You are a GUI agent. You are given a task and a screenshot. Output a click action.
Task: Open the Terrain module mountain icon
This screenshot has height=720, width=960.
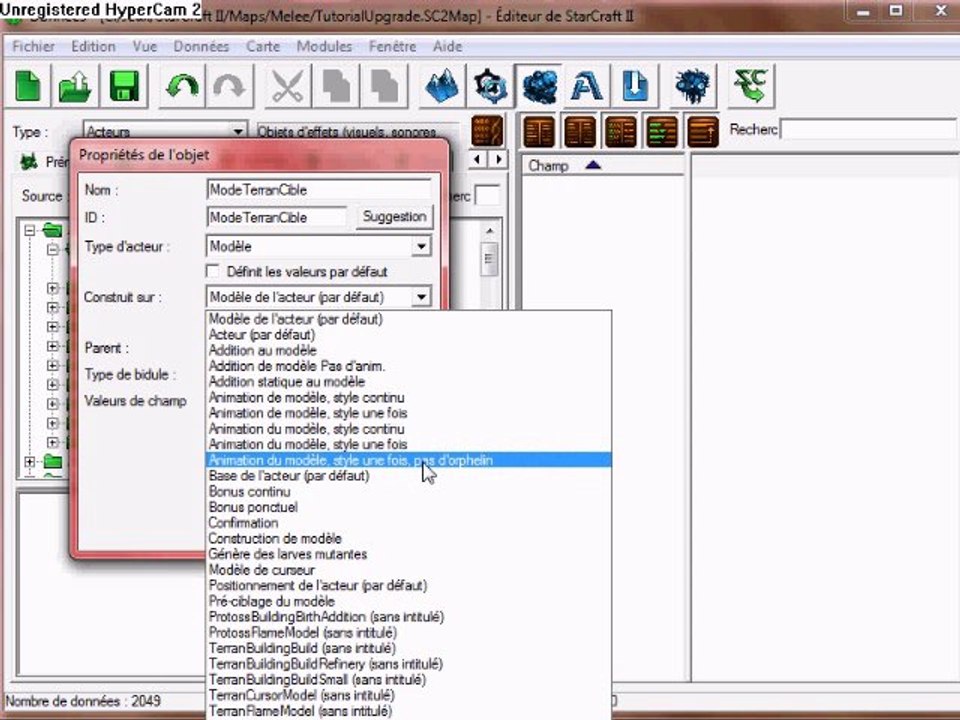(x=442, y=86)
